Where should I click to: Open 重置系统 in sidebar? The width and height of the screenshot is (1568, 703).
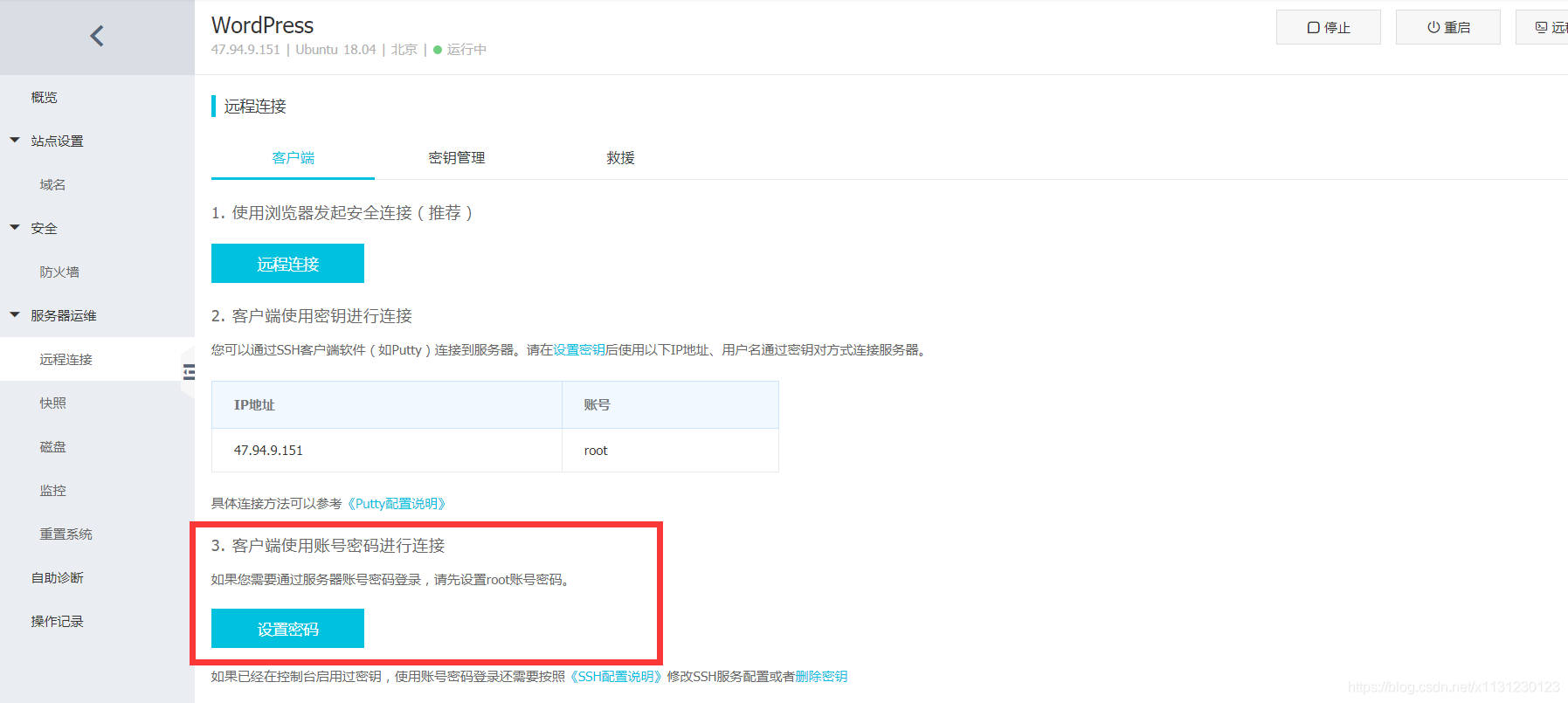tap(66, 534)
